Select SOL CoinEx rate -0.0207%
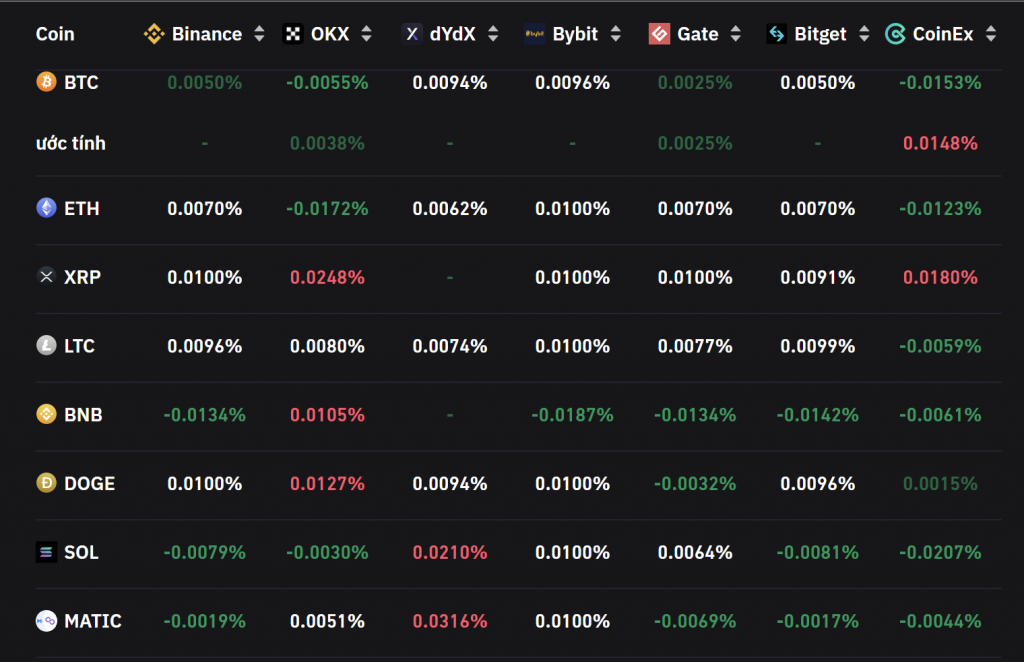The image size is (1024, 662). pyautogui.click(x=940, y=552)
